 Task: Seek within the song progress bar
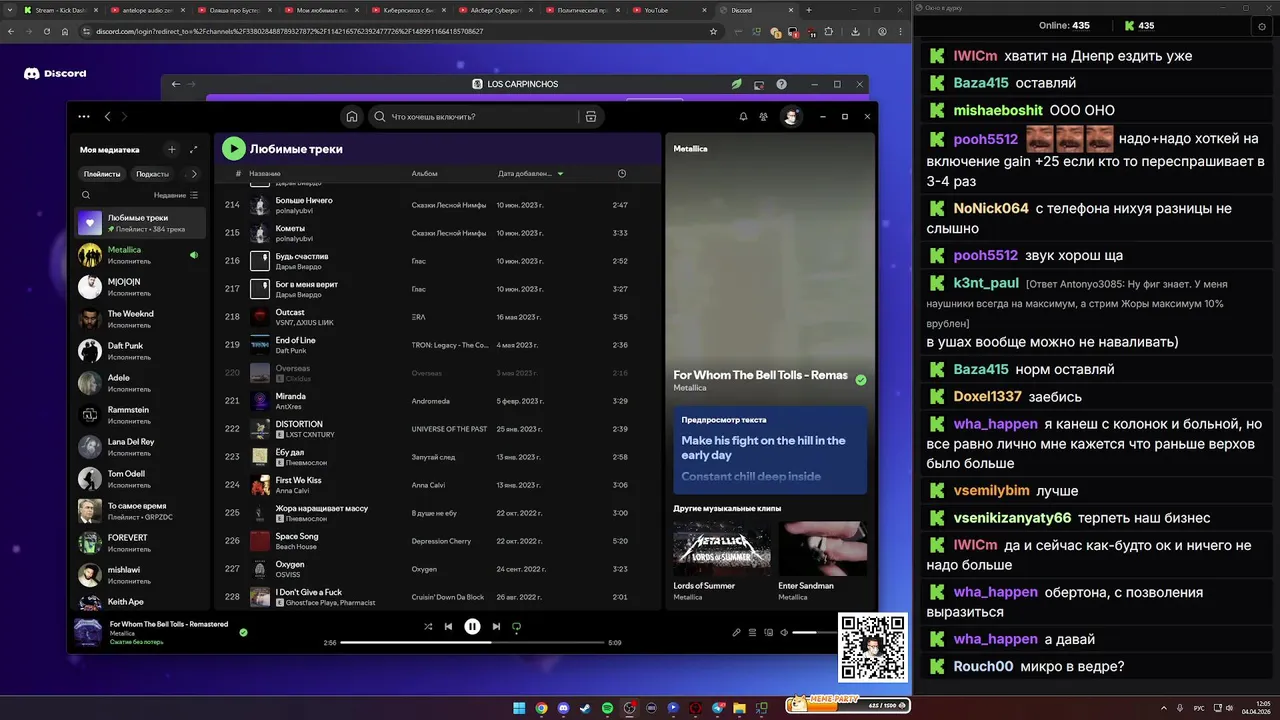point(472,642)
